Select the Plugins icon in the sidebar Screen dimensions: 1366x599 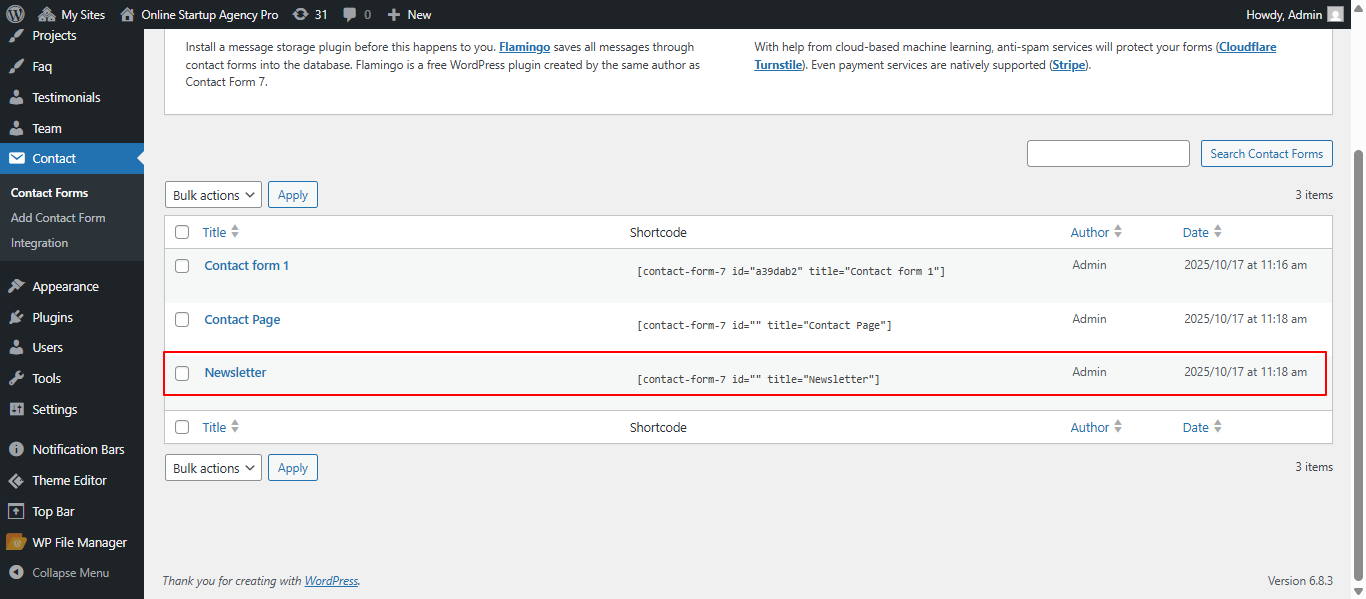click(18, 316)
